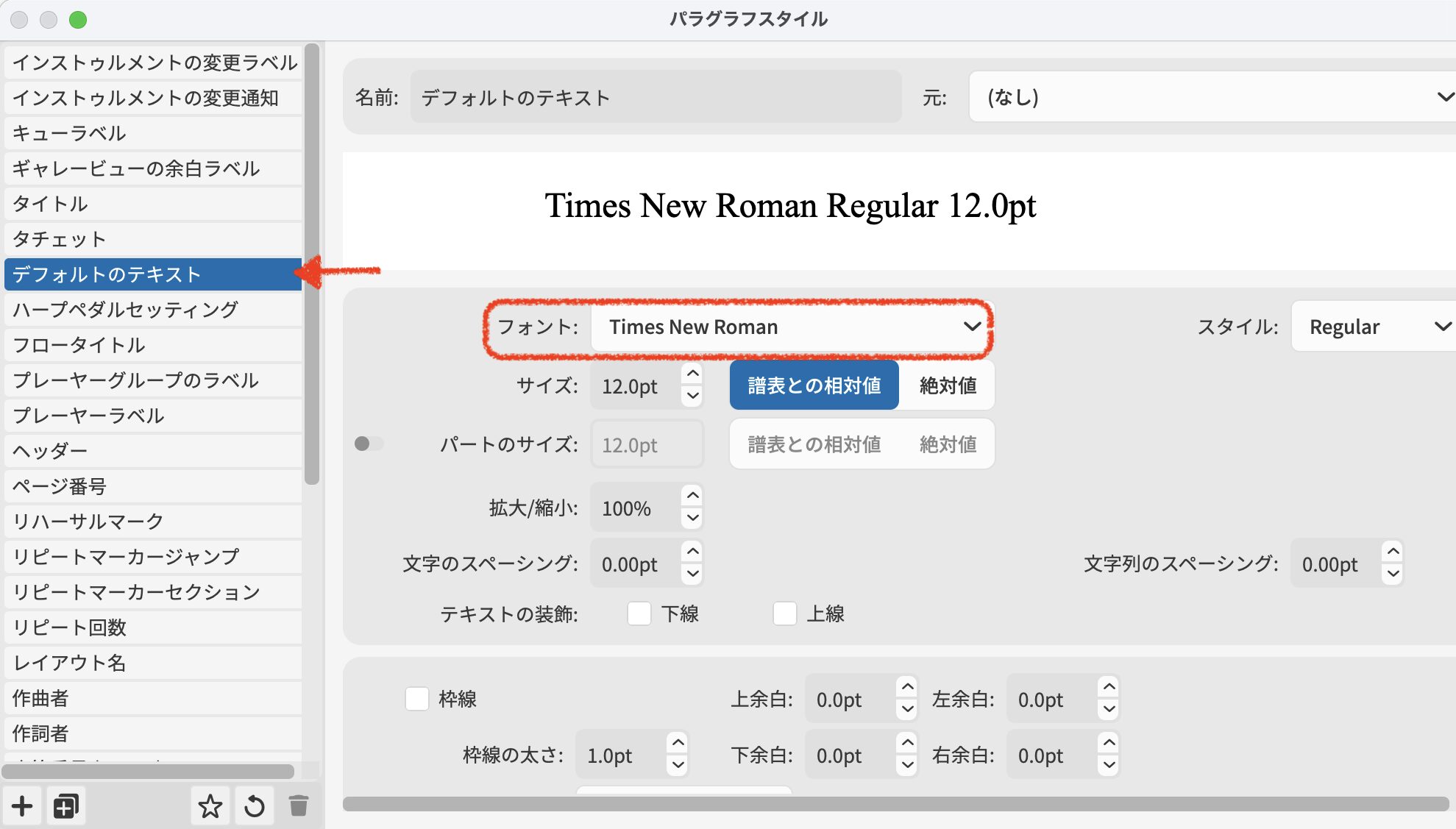Toggle the パートのサイズ switch
The image size is (1456, 829).
tap(369, 444)
